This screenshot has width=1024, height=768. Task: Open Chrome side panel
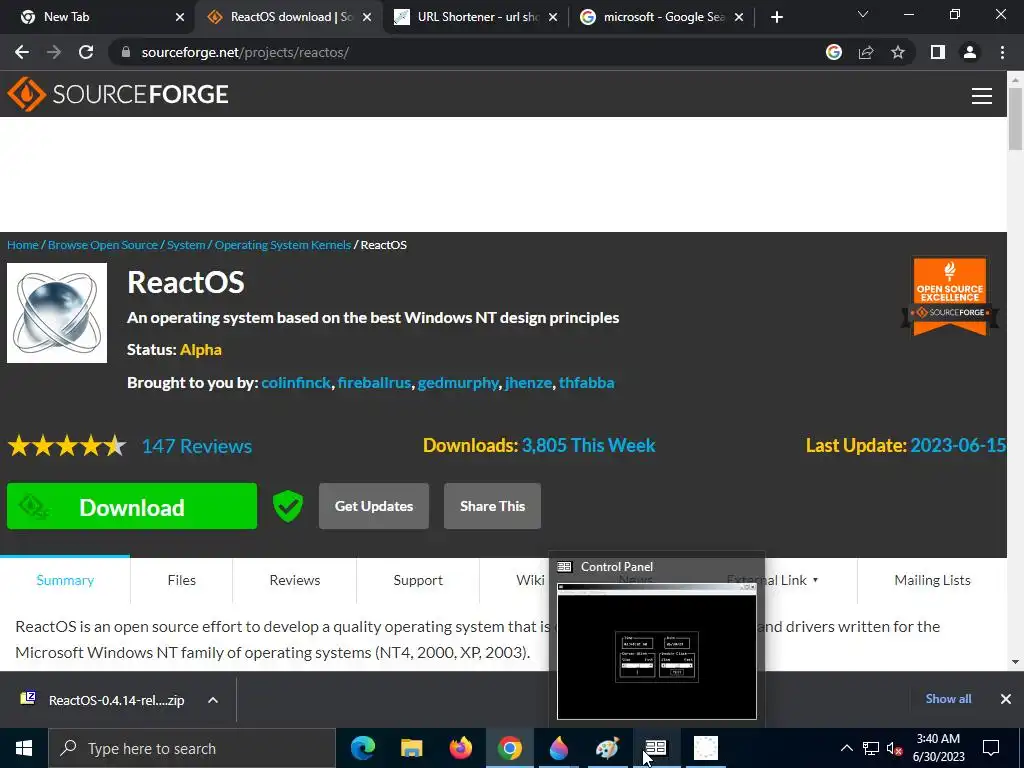coord(938,52)
